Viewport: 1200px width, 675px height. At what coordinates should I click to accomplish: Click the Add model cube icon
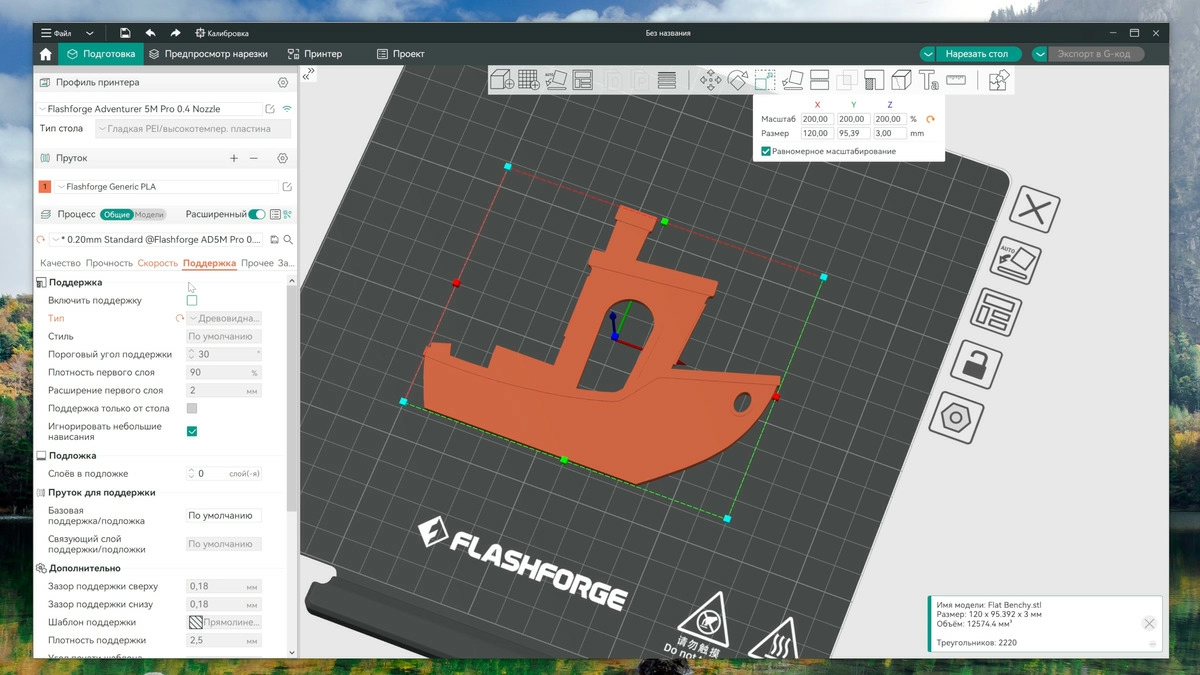tap(502, 80)
